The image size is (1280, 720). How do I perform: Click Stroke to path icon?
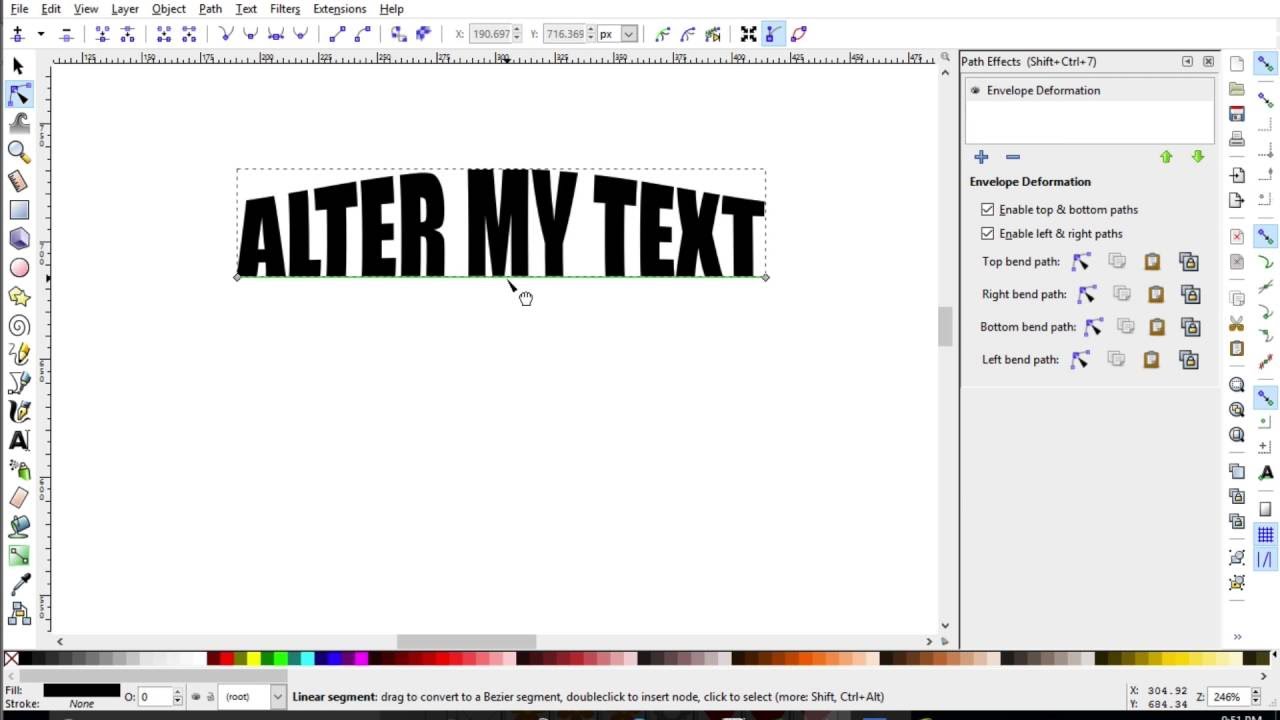(423, 34)
